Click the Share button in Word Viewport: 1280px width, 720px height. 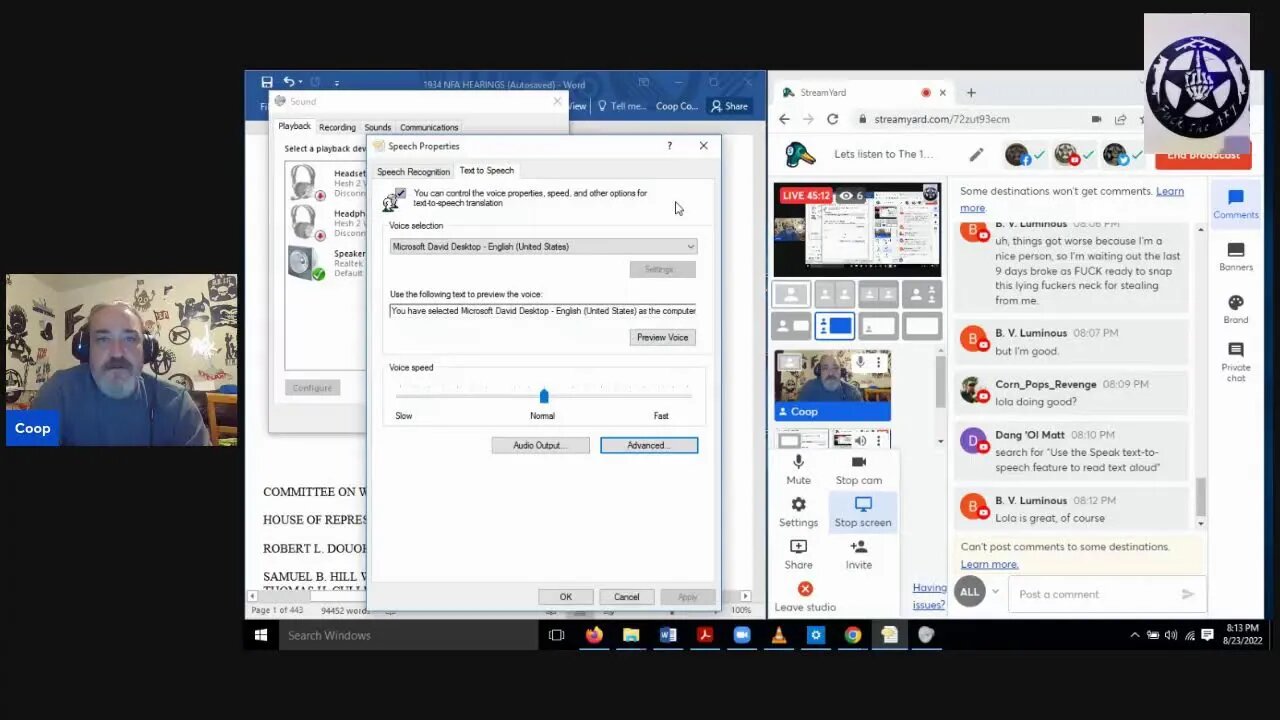coord(729,106)
